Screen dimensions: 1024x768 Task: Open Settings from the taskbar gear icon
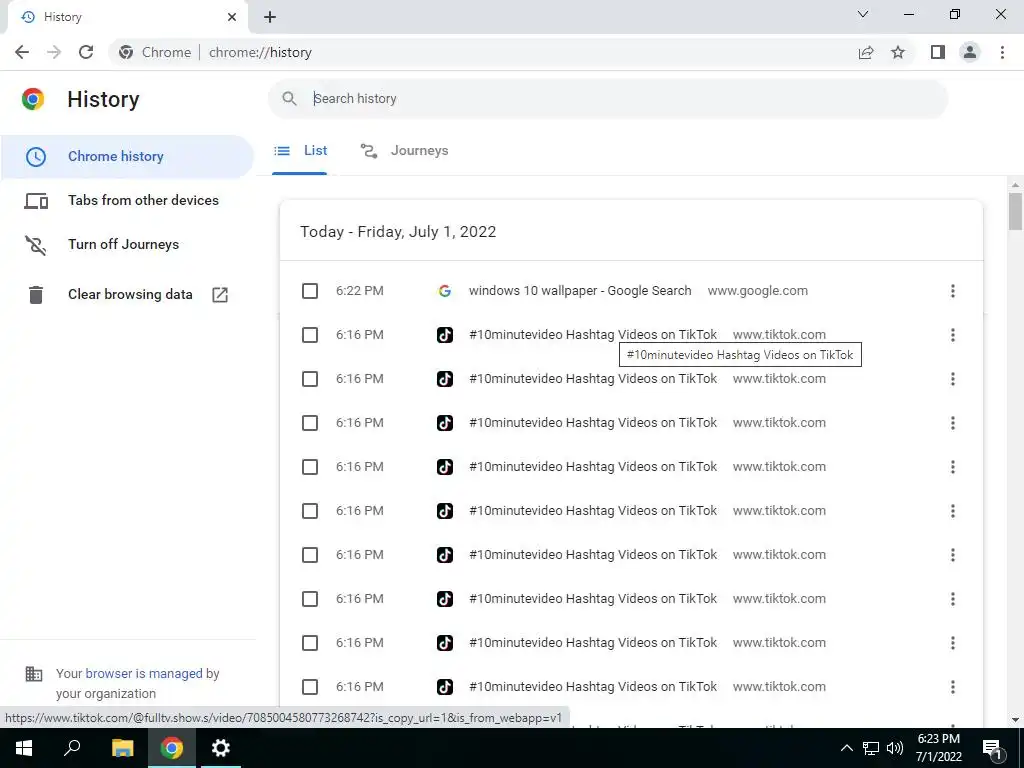click(x=221, y=748)
